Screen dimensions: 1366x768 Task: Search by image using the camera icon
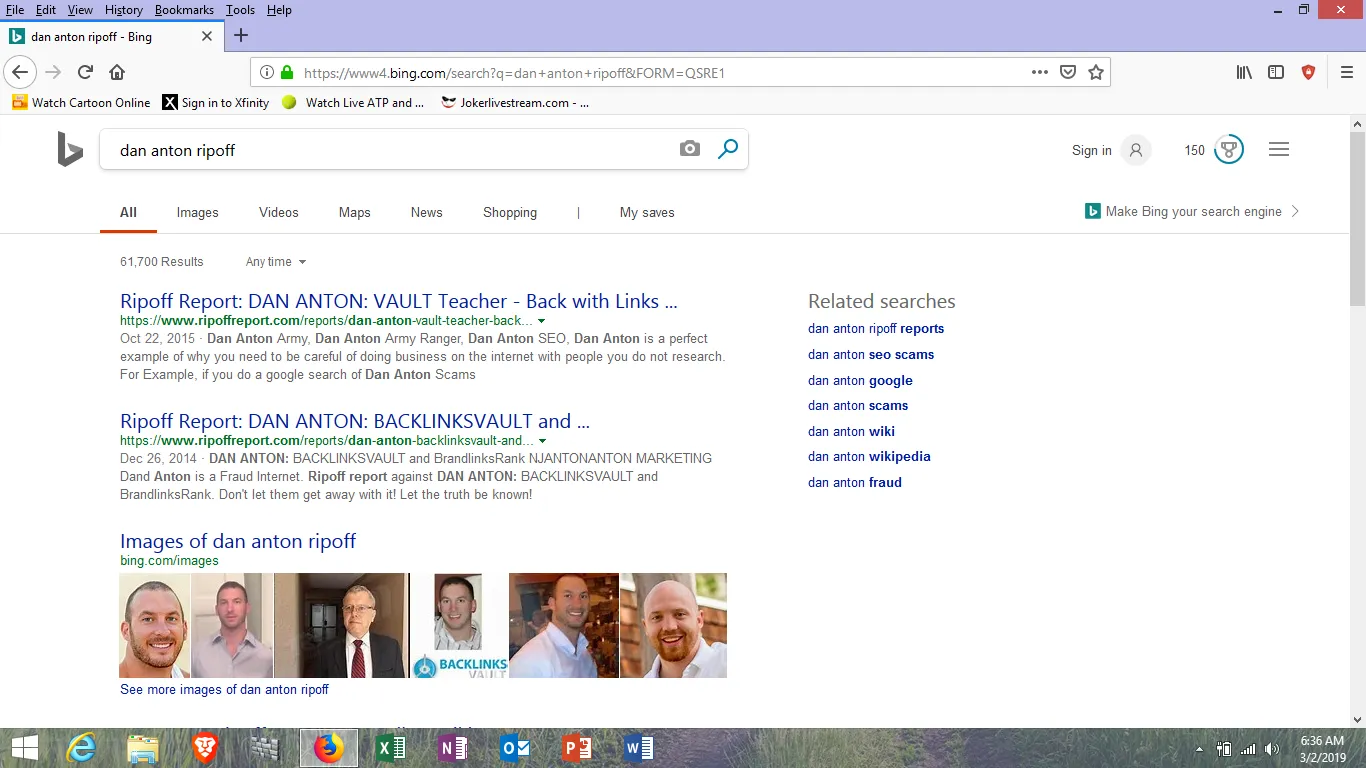point(690,149)
